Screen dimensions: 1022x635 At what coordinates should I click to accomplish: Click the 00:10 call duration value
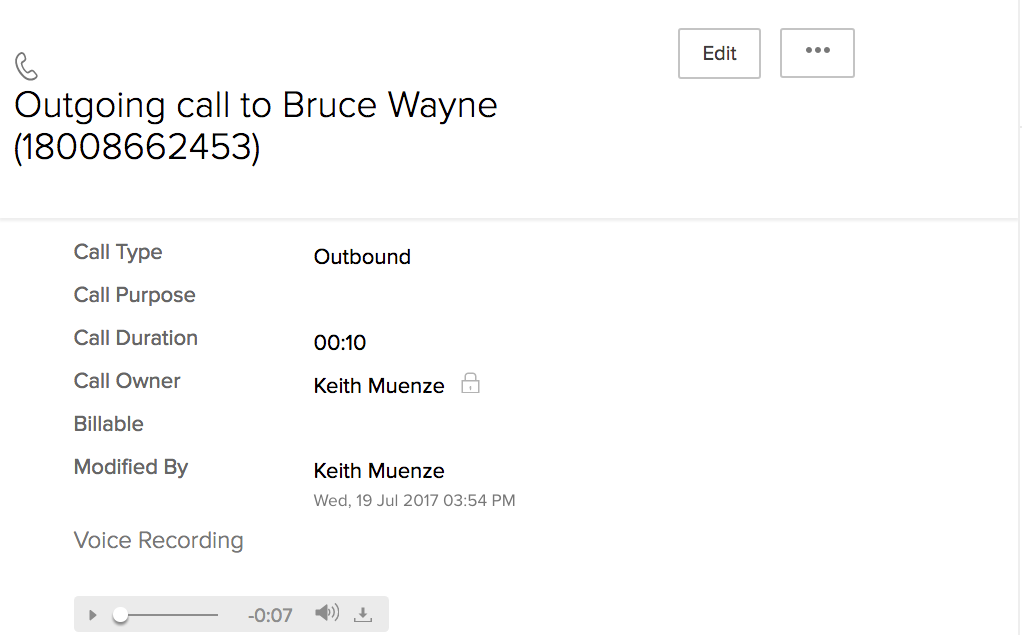click(x=340, y=343)
